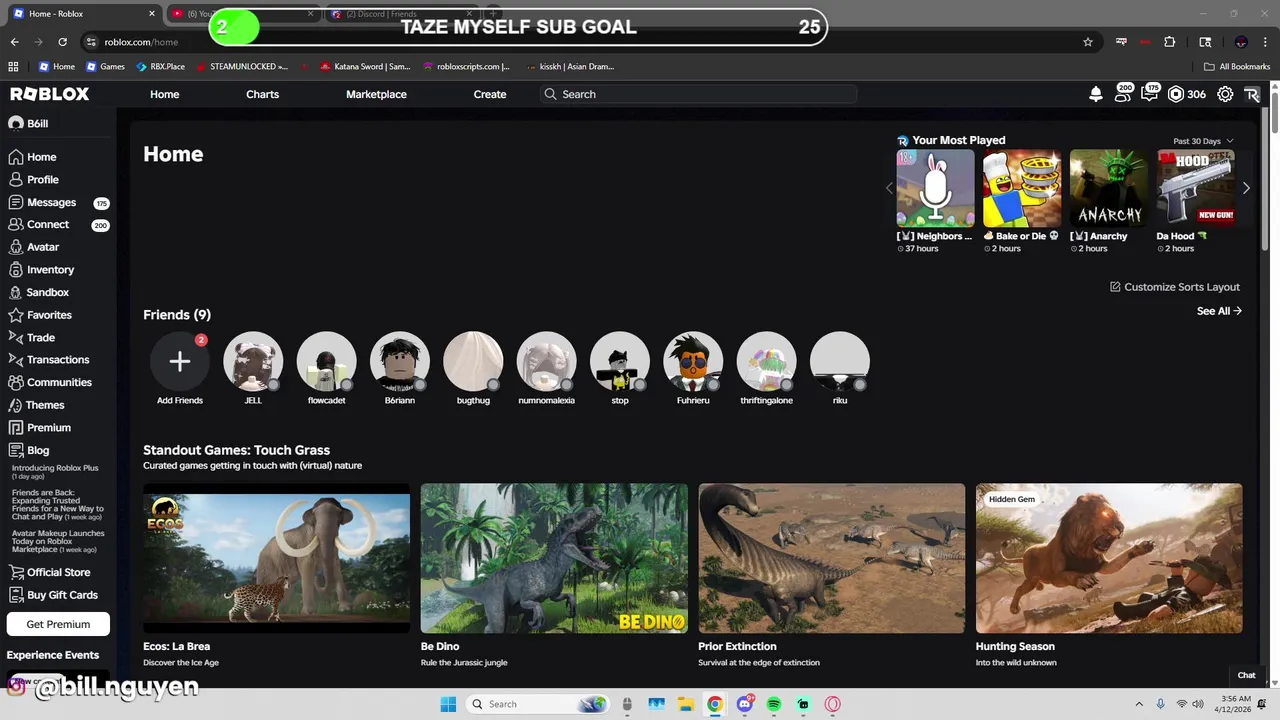Click the Windows Start button
This screenshot has height=720, width=1280.
tap(448, 704)
